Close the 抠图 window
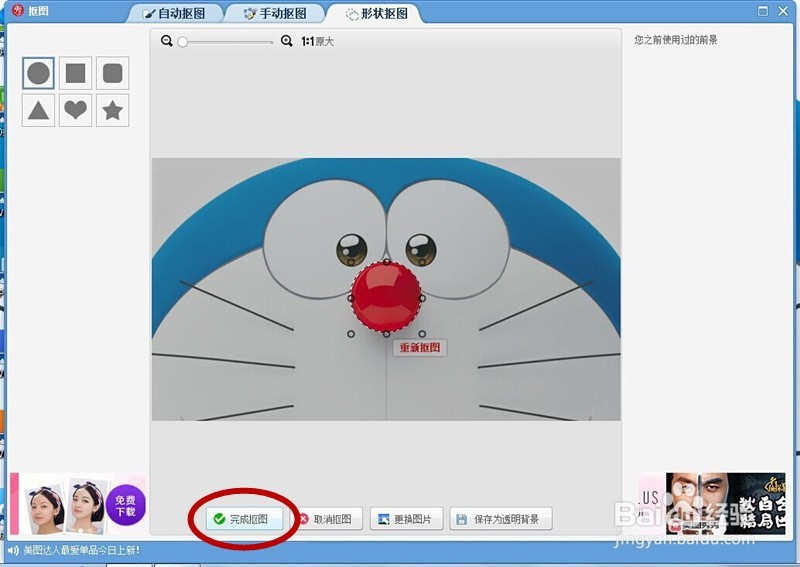This screenshot has height=567, width=800. 783,11
